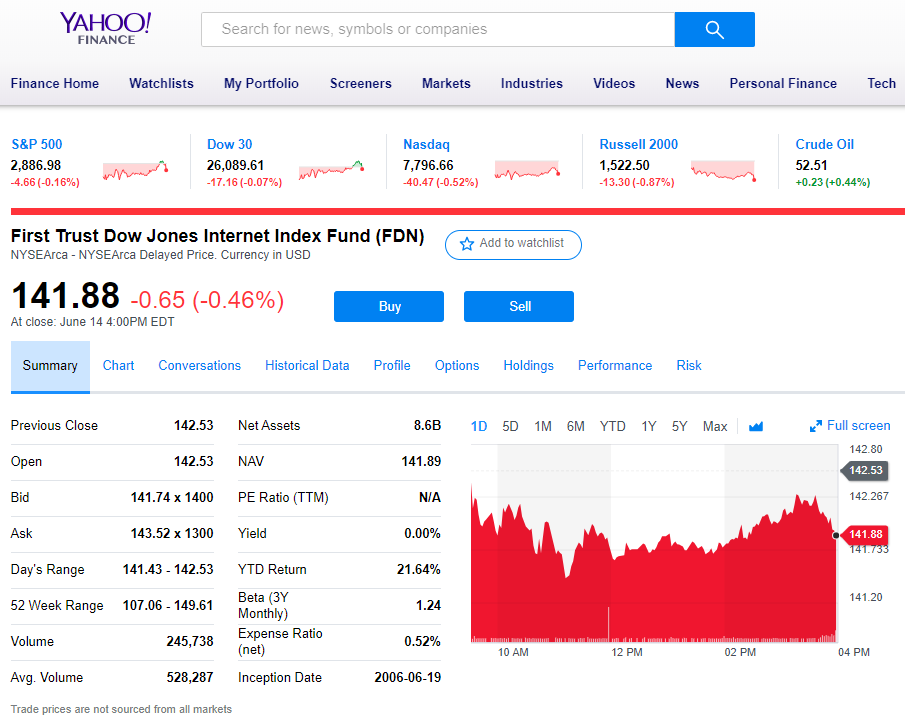Open the Profile tab
This screenshot has height=721, width=905.
(x=392, y=366)
